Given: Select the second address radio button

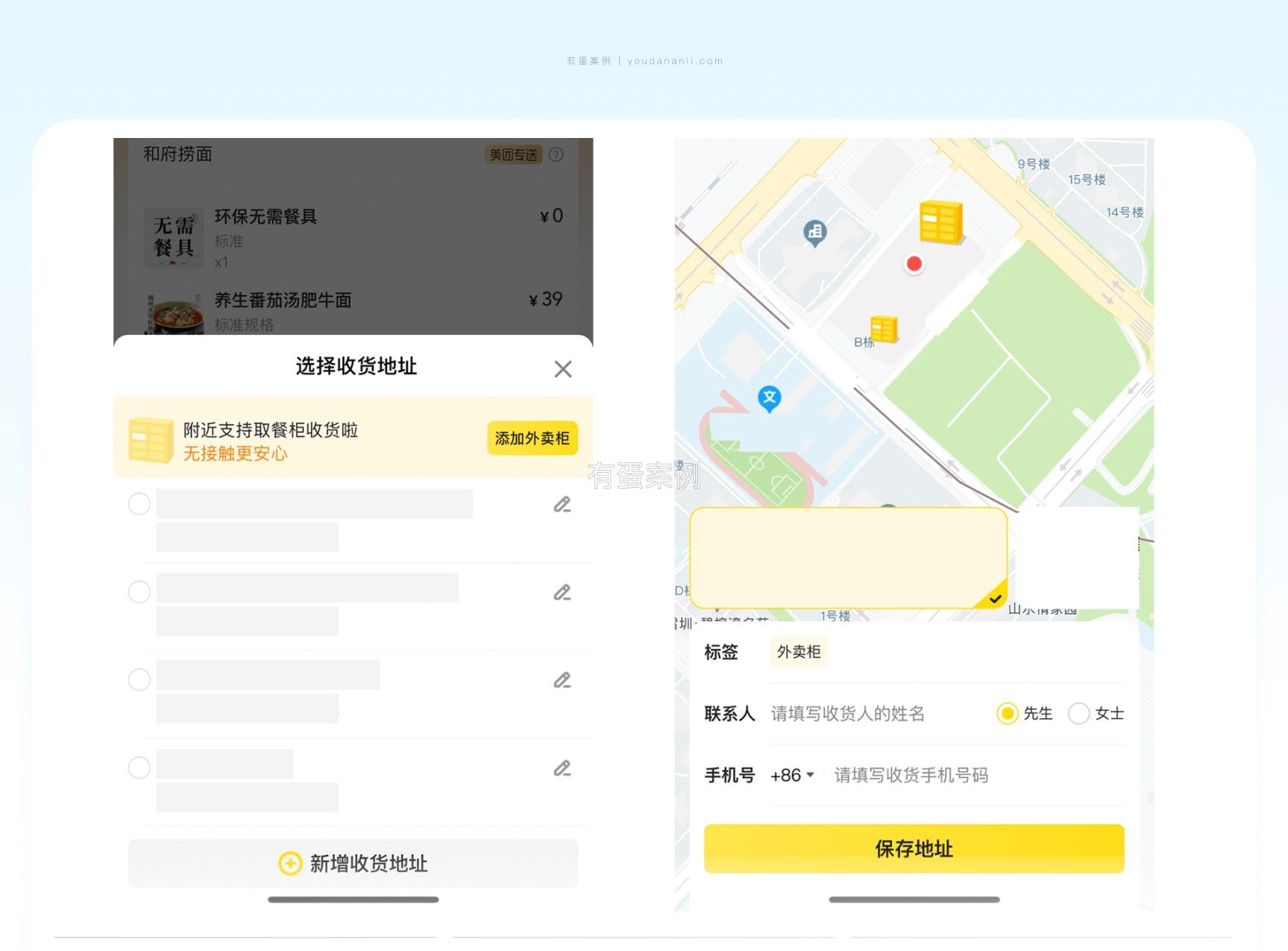Looking at the screenshot, I should (x=139, y=592).
